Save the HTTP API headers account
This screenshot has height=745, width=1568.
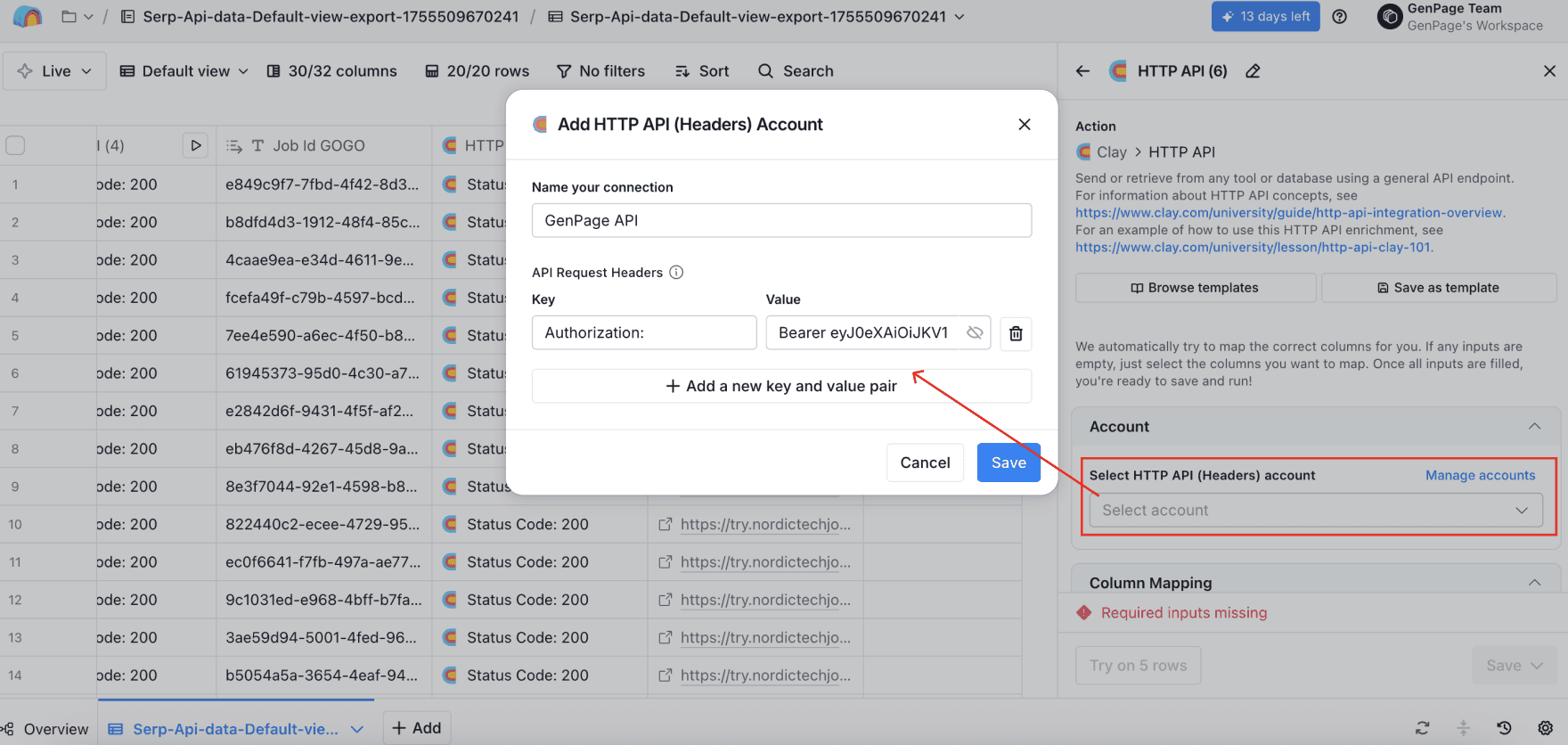point(1009,463)
